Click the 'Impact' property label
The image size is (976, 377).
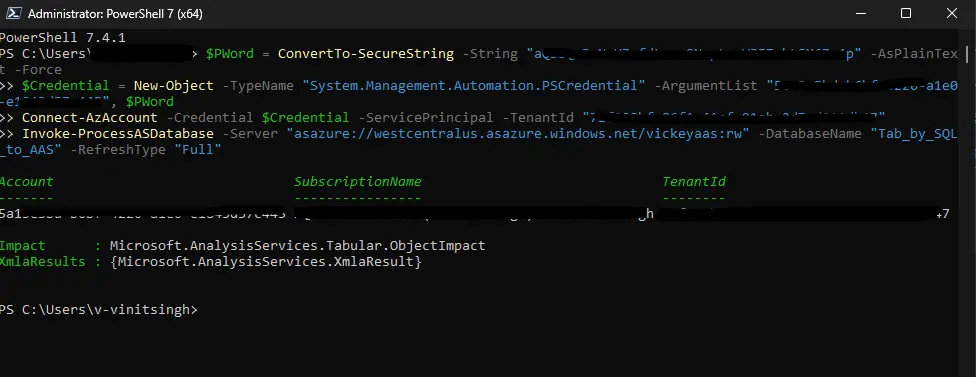click(x=22, y=246)
